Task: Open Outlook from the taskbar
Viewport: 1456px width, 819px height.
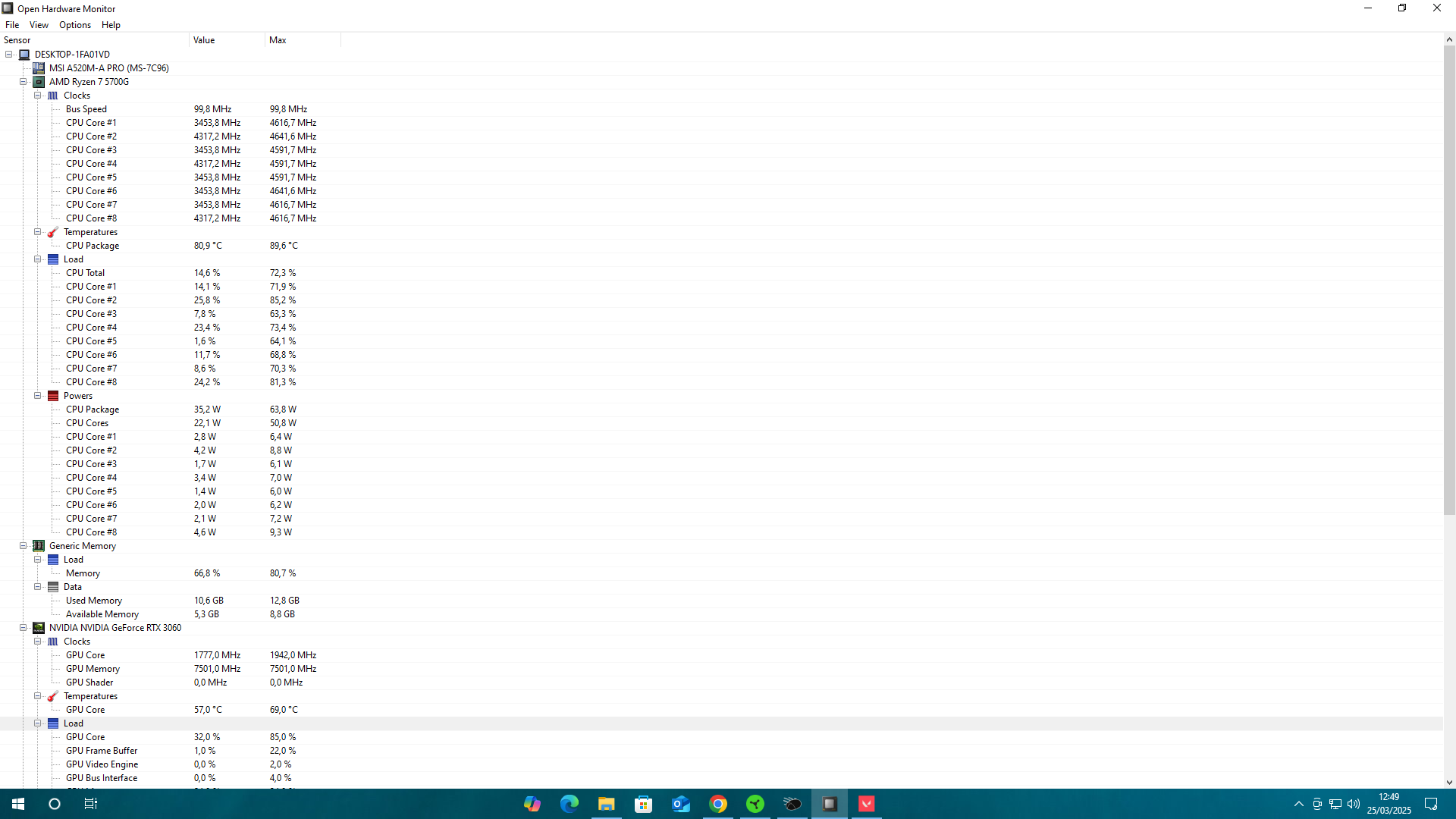Action: 680,804
